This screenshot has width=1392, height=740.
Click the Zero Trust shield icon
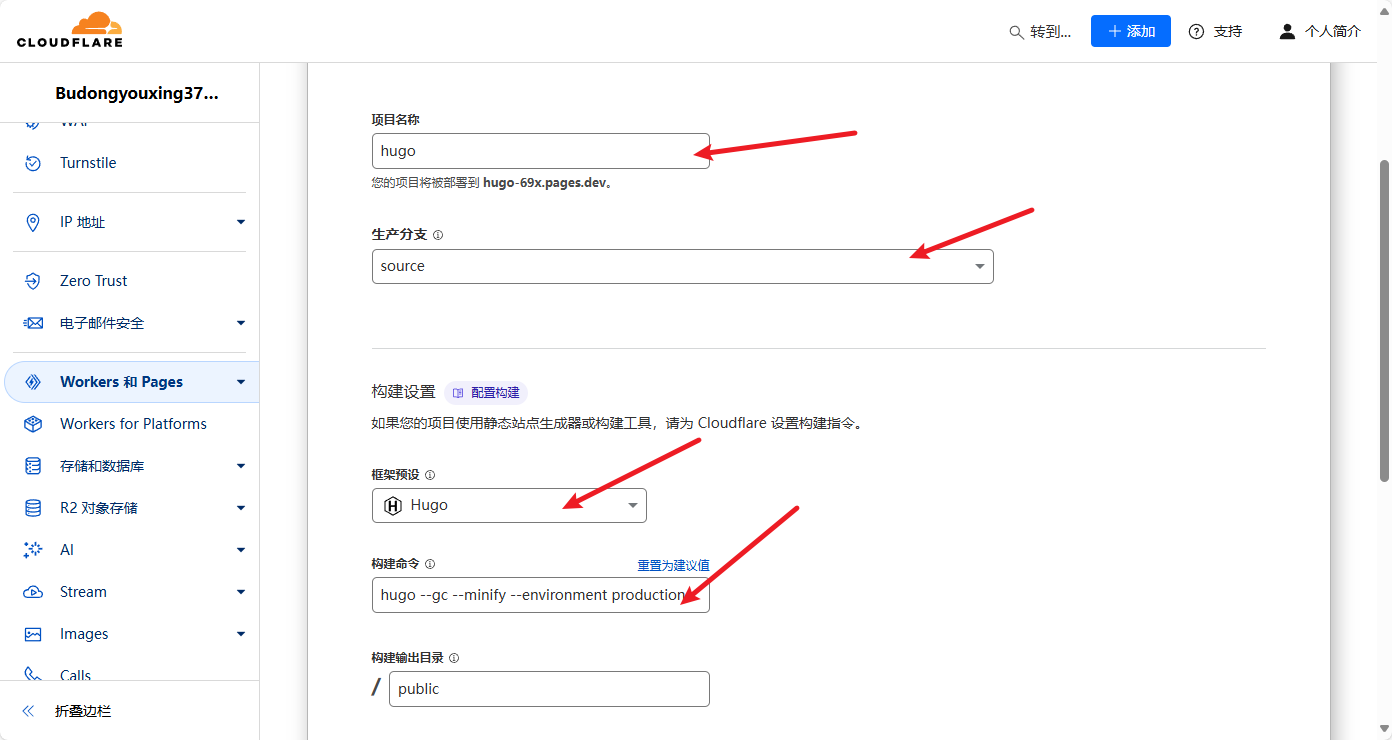33,281
